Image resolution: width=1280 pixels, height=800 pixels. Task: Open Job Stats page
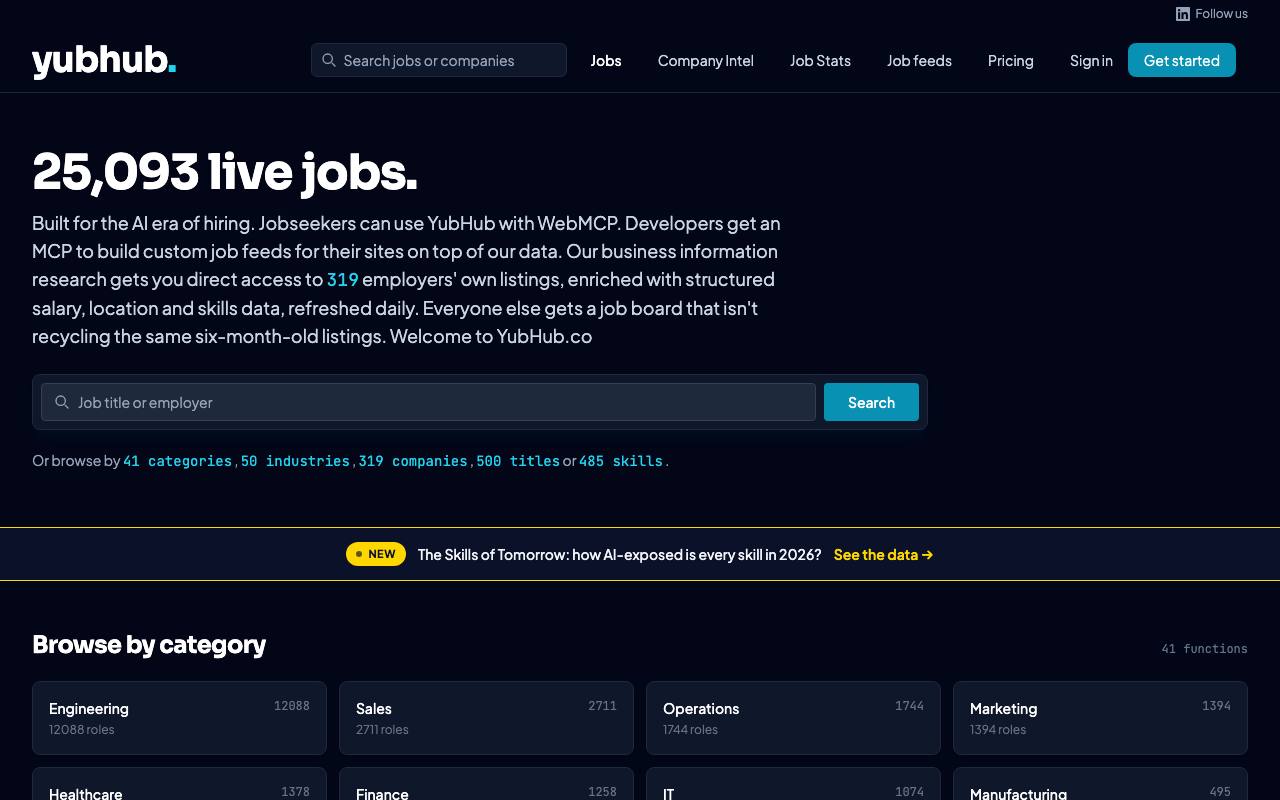(x=820, y=60)
